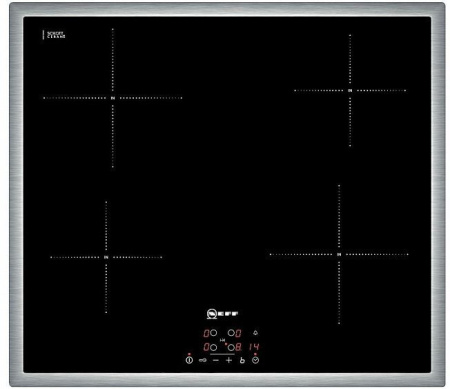Tap the plus key to raise heat
Image resolution: width=450 pixels, height=389 pixels.
point(229,360)
